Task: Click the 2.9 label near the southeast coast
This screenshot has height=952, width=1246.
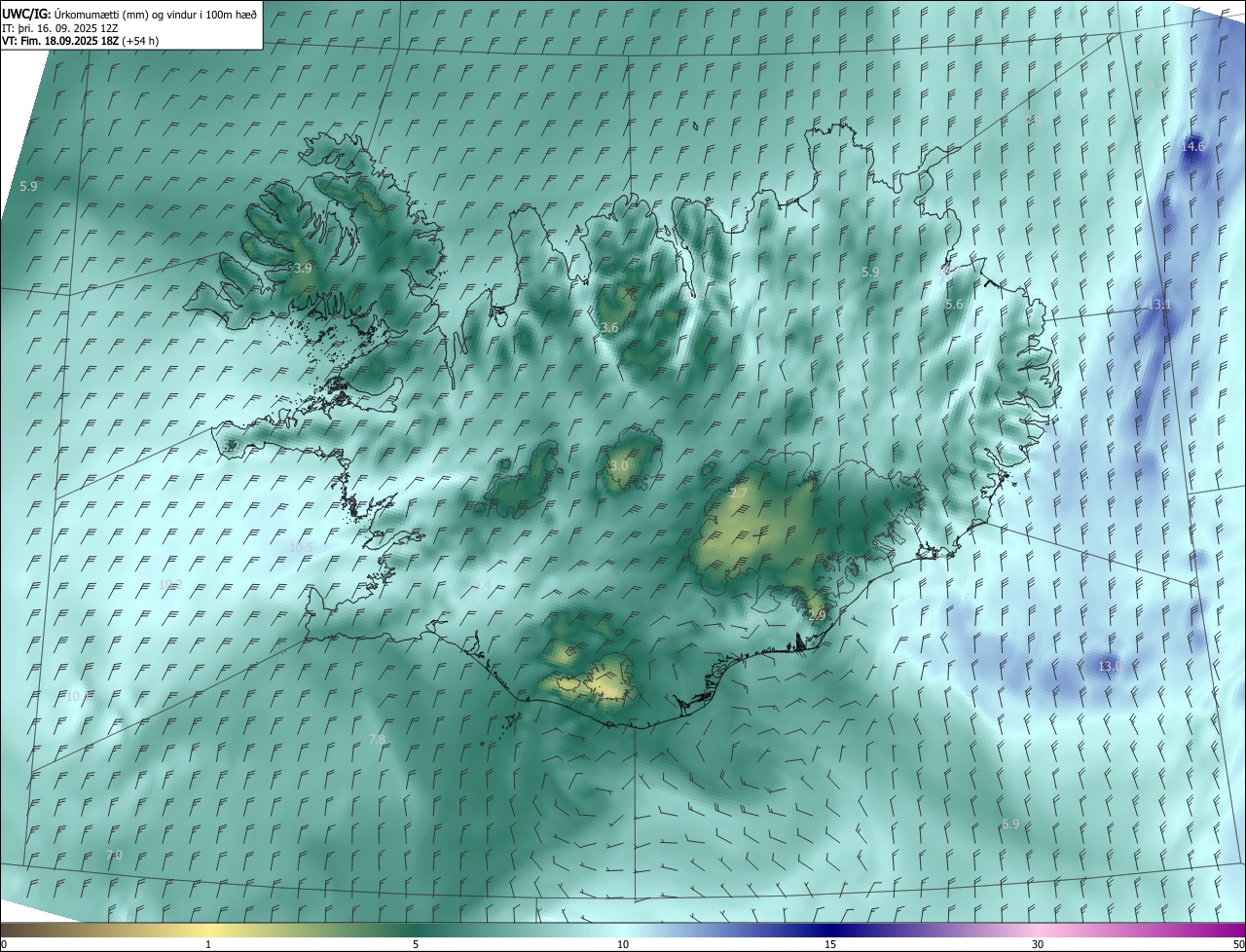Action: 817,615
